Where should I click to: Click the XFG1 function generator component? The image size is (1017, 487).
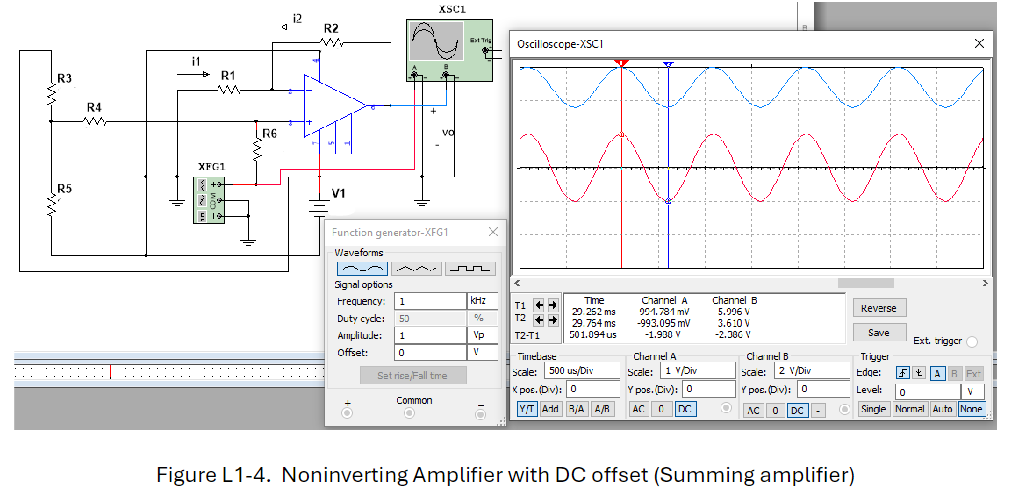[209, 200]
